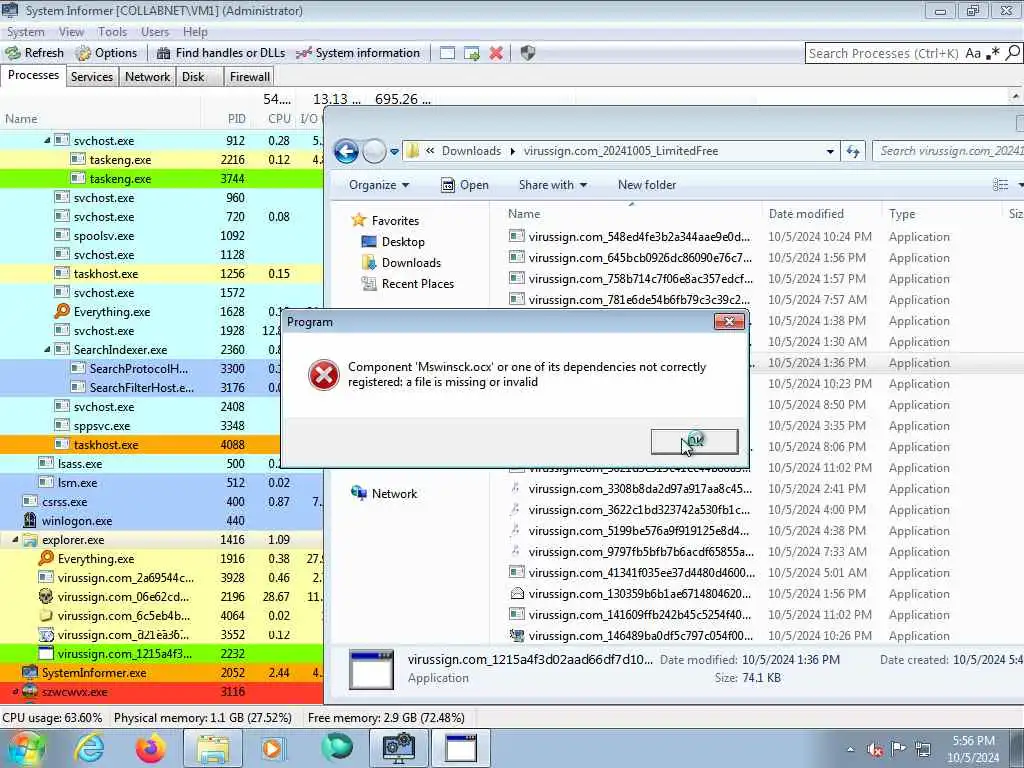
Task: Open Internet Explorer from taskbar
Action: click(x=88, y=748)
